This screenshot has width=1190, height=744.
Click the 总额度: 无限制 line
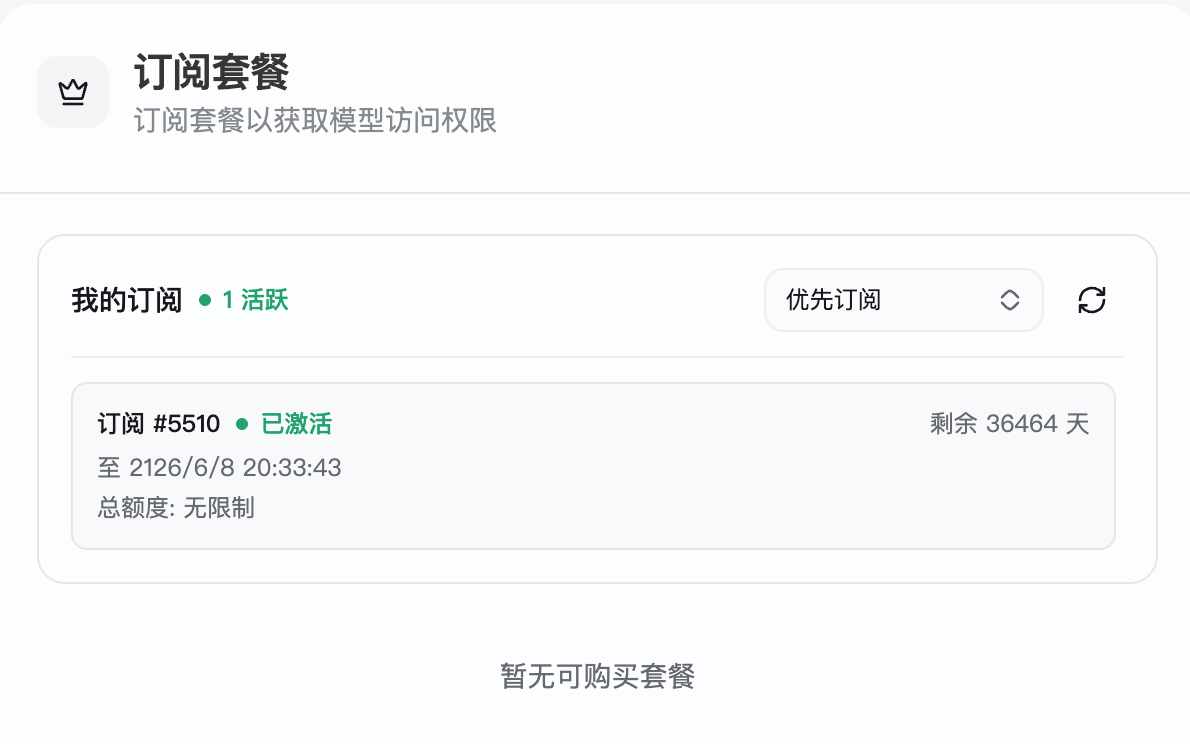176,507
